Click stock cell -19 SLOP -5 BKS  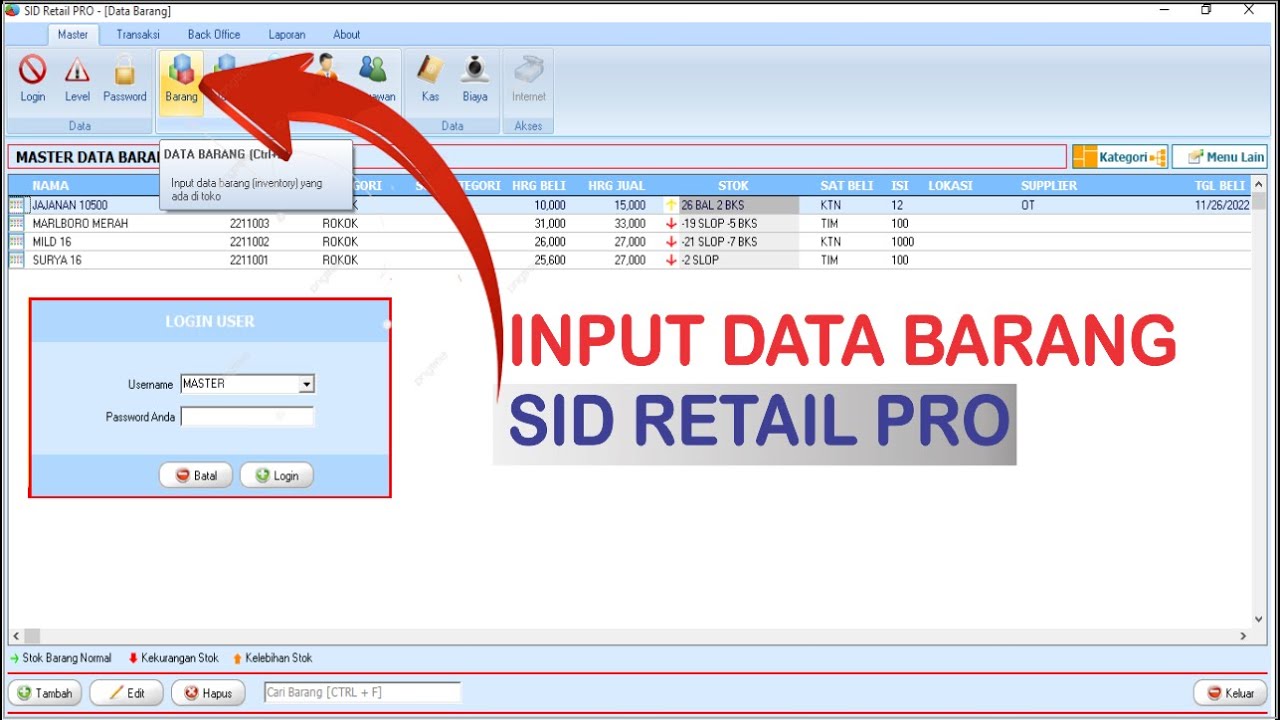pos(738,223)
